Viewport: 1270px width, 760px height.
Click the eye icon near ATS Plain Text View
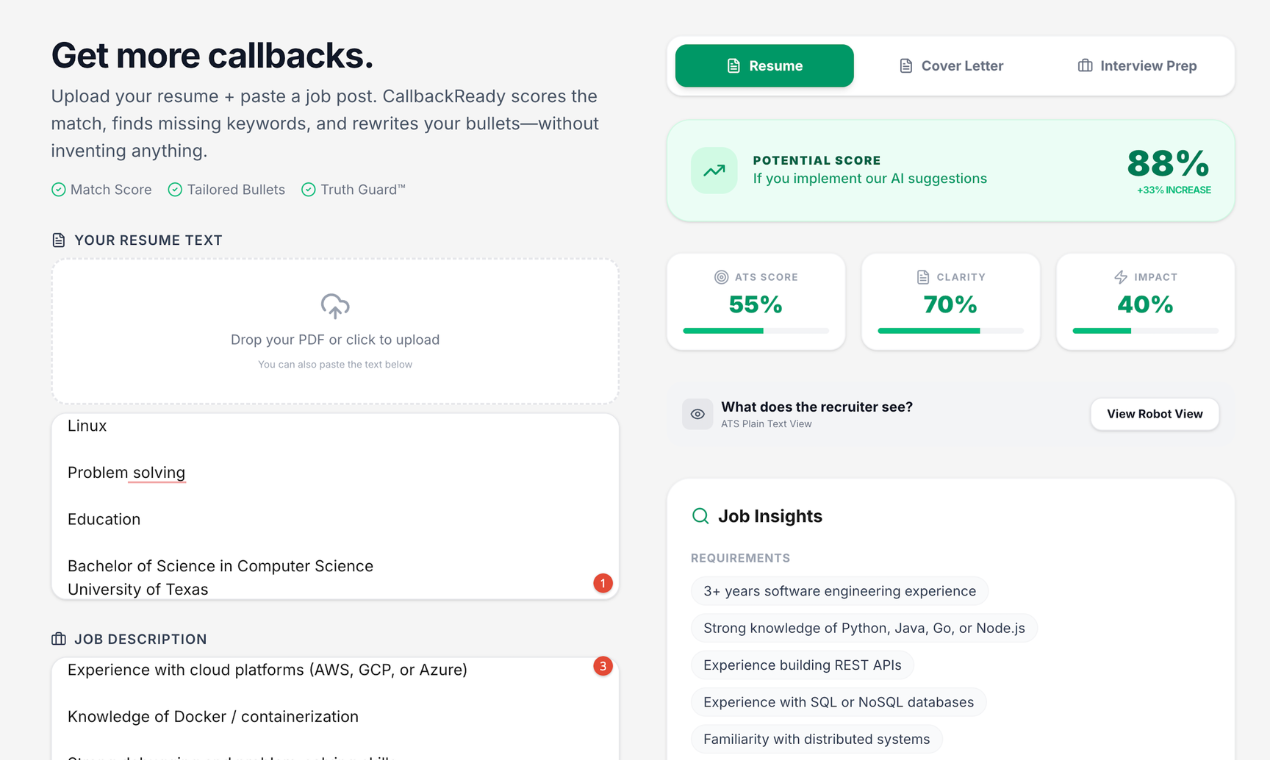click(x=697, y=414)
